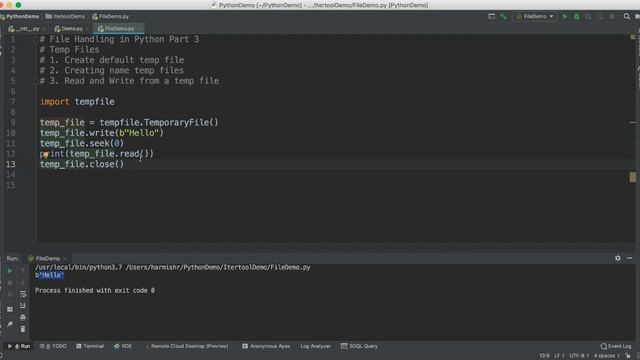Click TemporaryFile() on line 9
This screenshot has height=360, width=640.
click(181, 122)
